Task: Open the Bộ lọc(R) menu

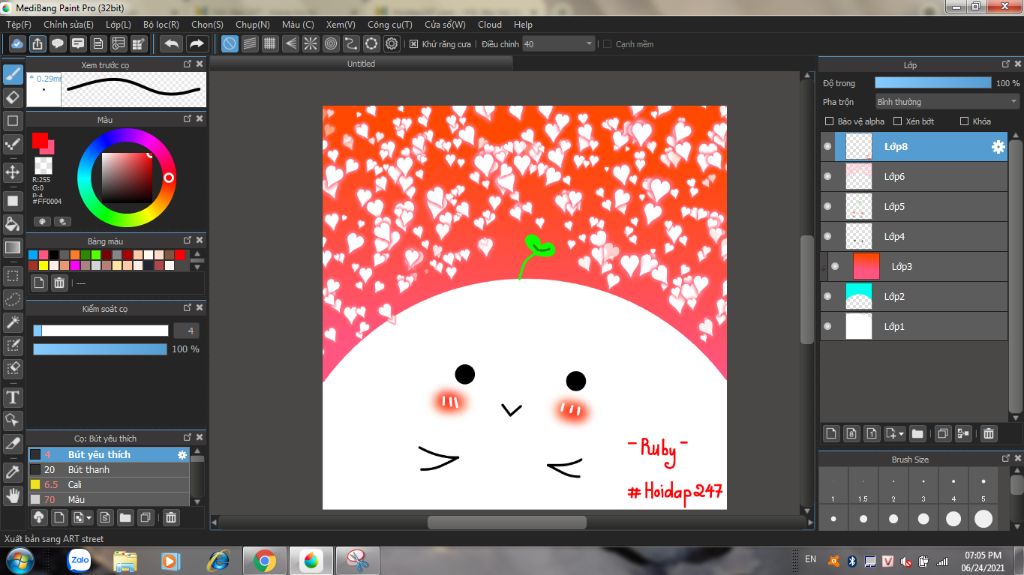Action: coord(161,24)
